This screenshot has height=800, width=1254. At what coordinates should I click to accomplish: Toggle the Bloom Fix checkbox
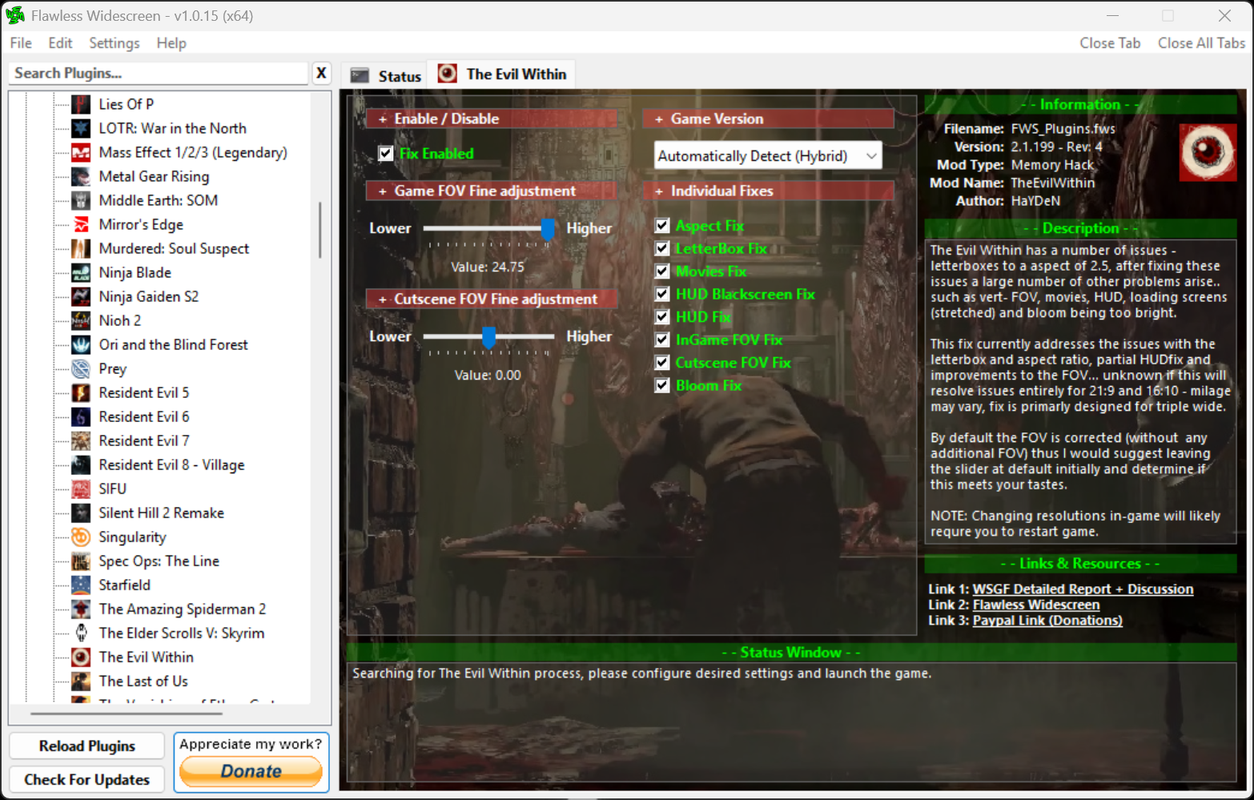pos(662,385)
